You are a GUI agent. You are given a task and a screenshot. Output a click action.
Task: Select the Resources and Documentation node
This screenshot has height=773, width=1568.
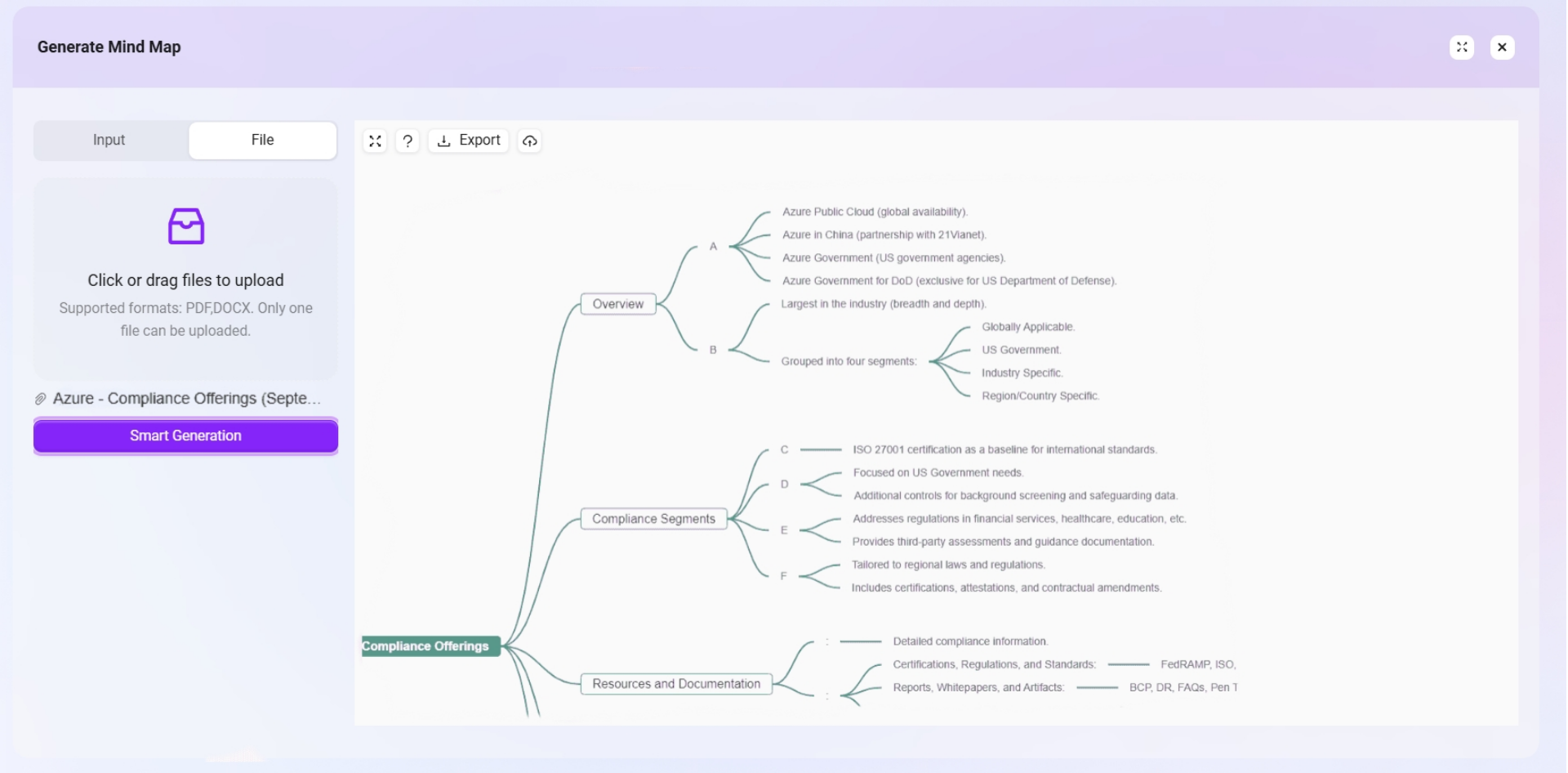[x=676, y=684]
